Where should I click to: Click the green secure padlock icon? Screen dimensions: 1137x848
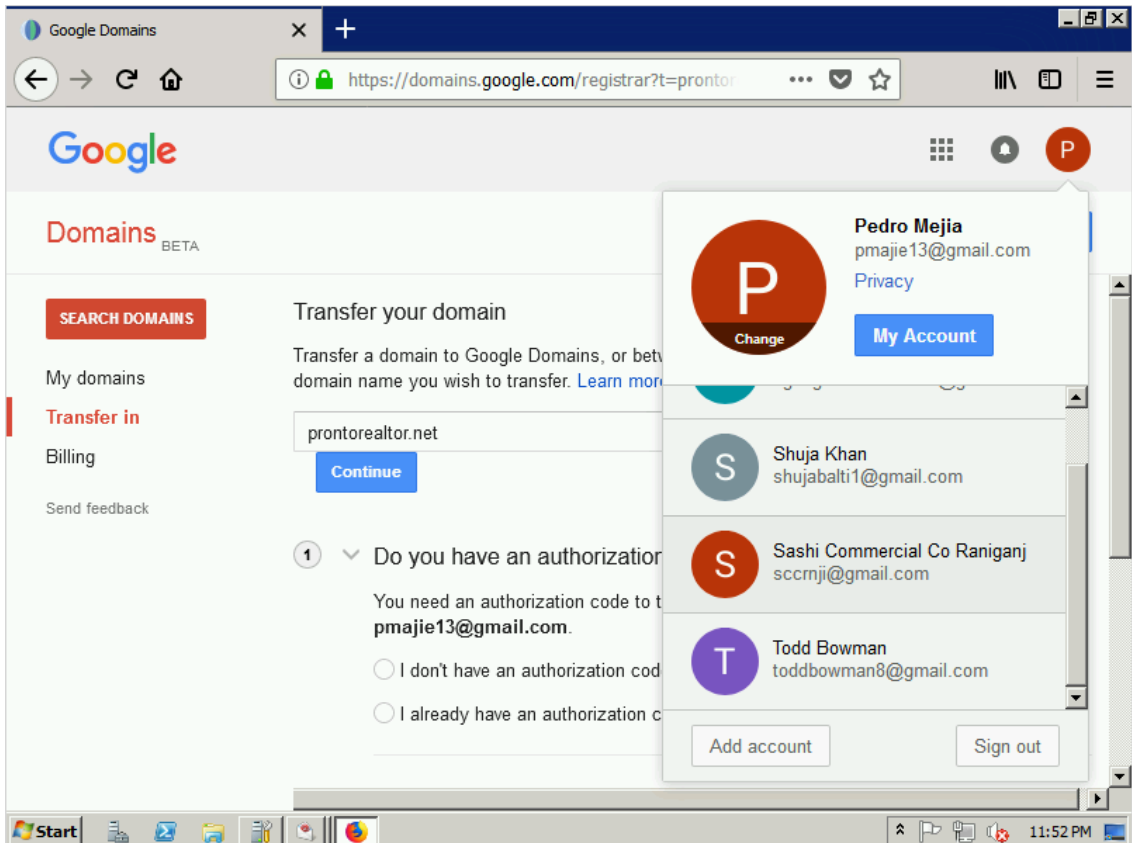point(324,79)
